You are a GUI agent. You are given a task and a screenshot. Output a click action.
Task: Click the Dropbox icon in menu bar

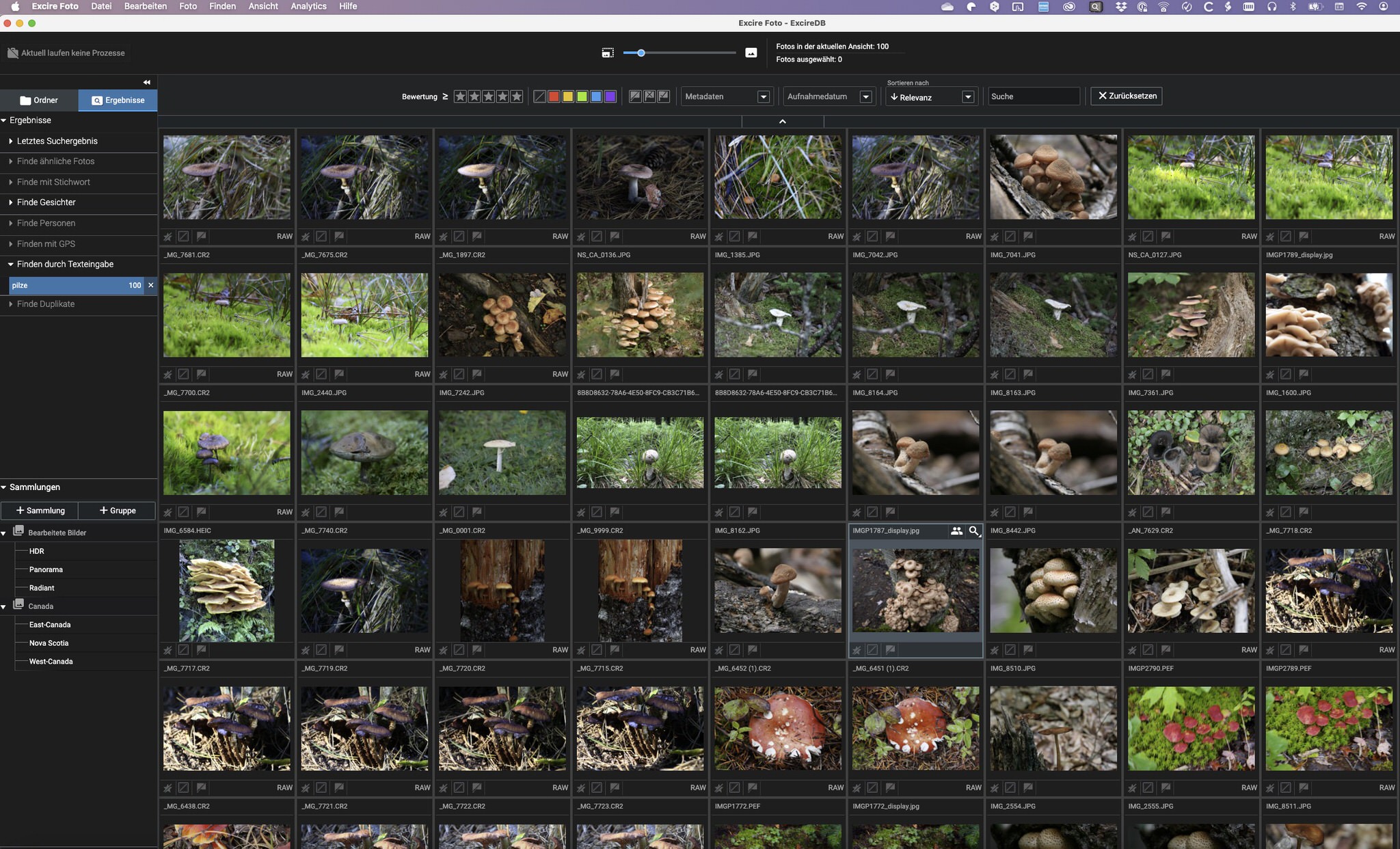coord(1120,6)
